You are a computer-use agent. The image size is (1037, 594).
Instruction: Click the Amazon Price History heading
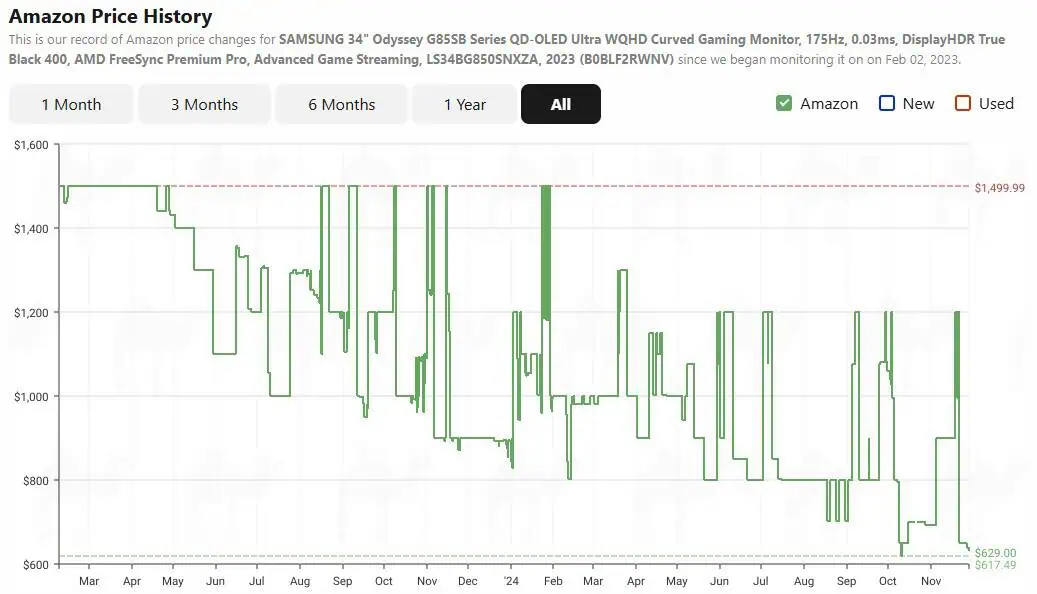point(110,17)
